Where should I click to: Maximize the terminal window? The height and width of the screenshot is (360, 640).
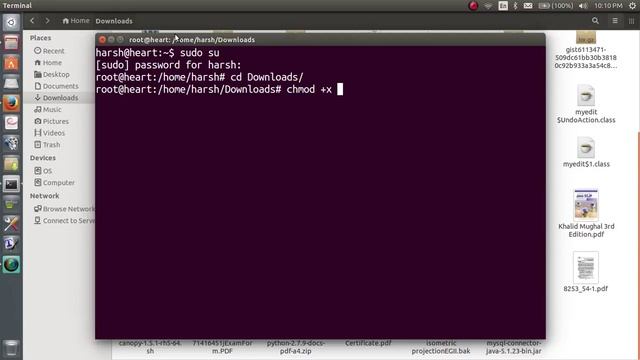[x=120, y=40]
